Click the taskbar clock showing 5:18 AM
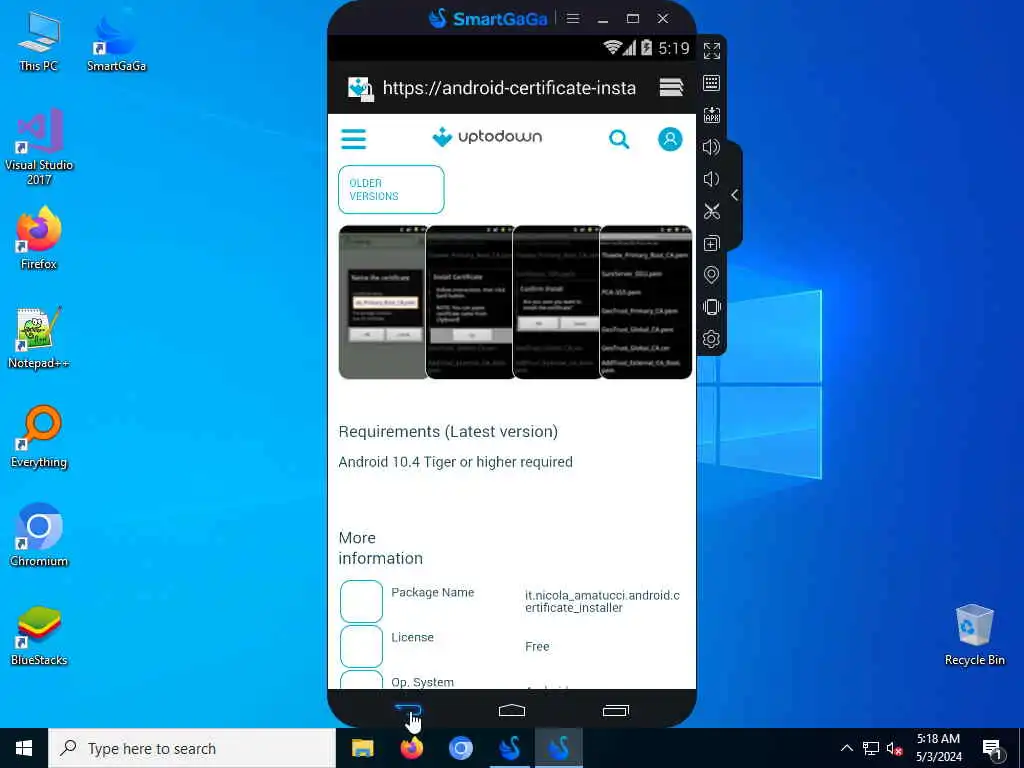Image resolution: width=1024 pixels, height=768 pixels. point(938,748)
